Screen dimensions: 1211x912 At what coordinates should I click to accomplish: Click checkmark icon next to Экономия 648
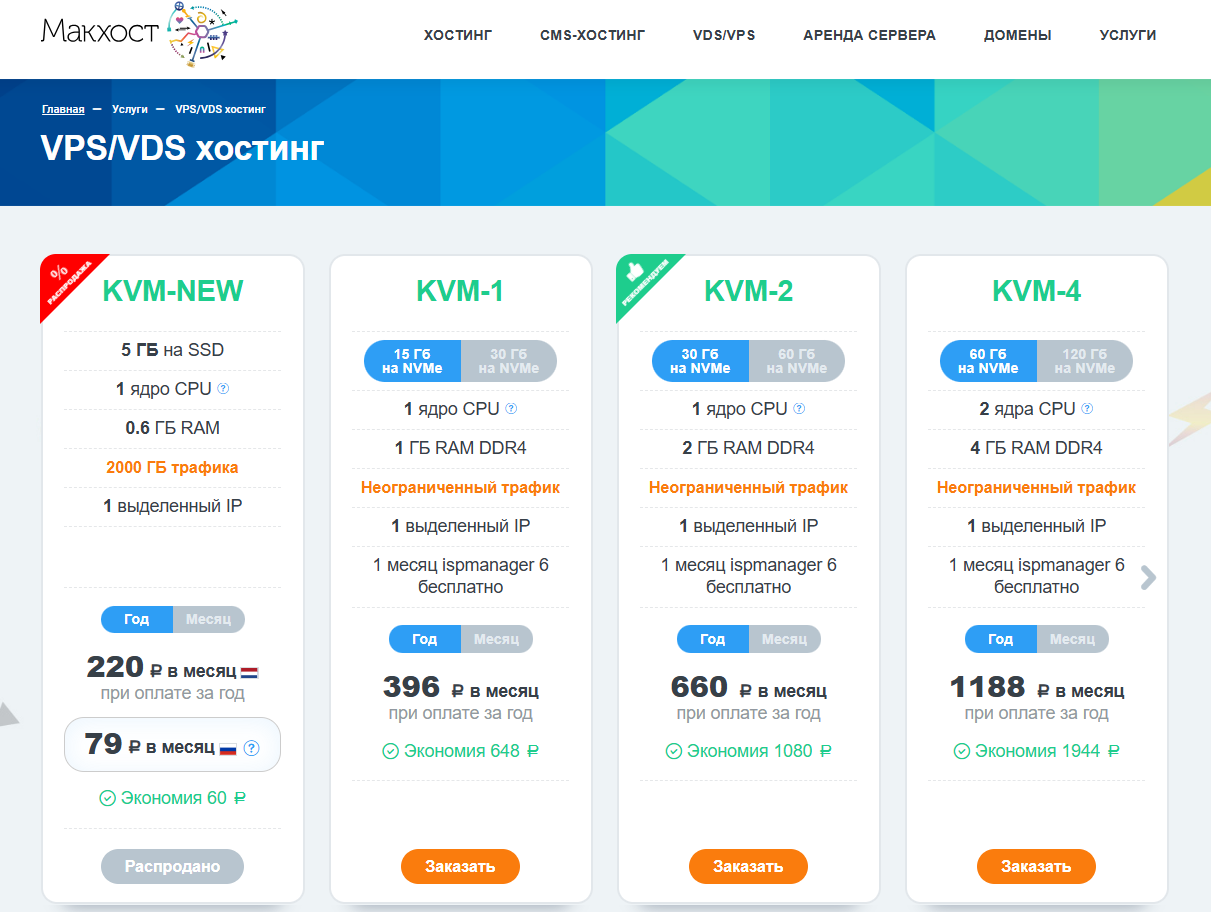(x=391, y=751)
